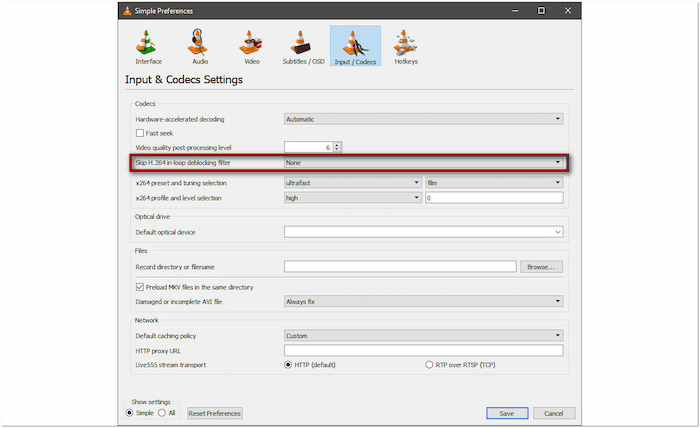The height and width of the screenshot is (428, 700).
Task: Open the Default caching policy dropdown
Action: coord(423,335)
